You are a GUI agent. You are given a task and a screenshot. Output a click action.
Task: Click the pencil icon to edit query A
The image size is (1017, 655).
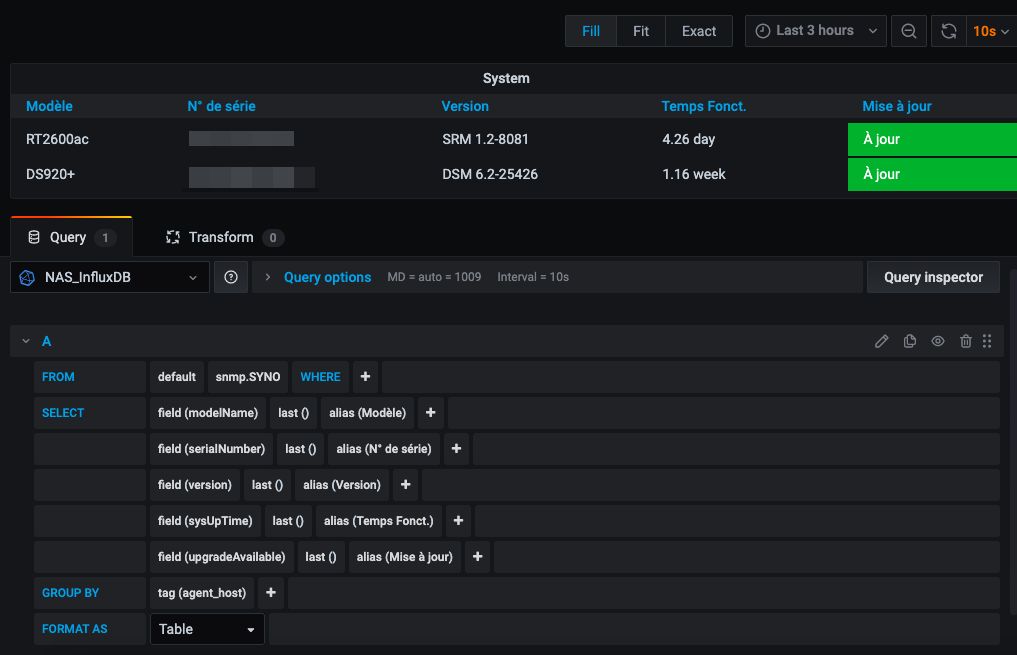click(x=881, y=341)
